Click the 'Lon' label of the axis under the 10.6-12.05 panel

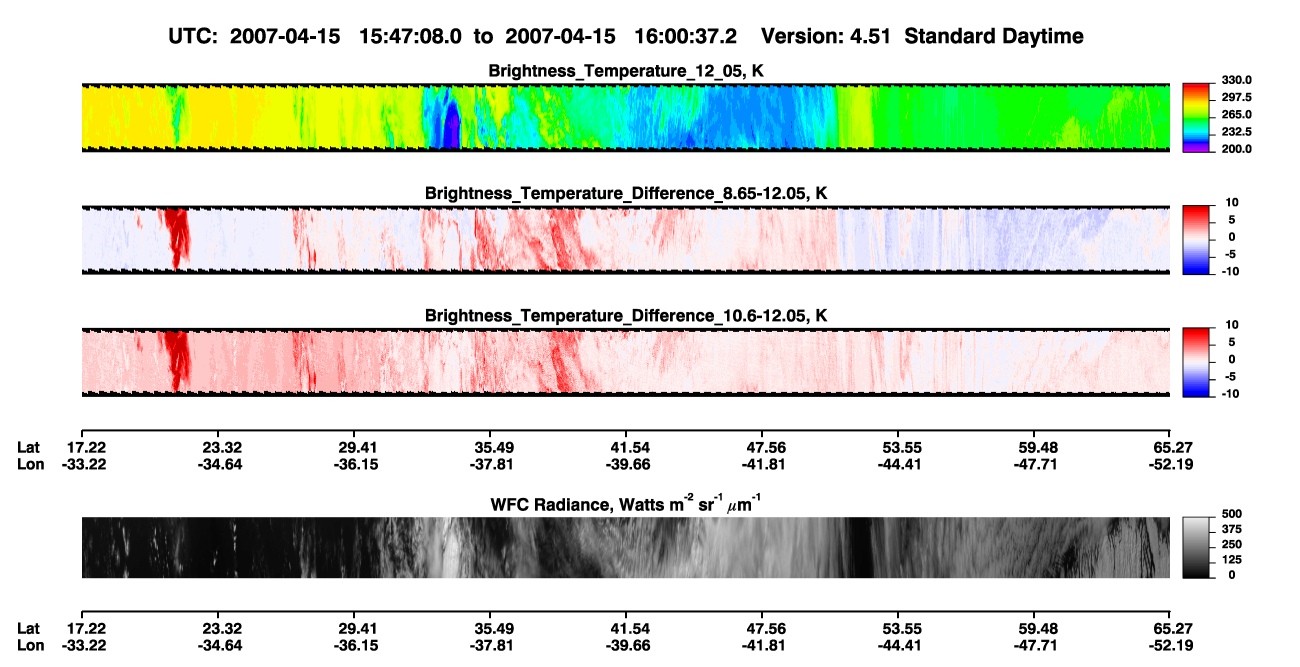tap(30, 464)
